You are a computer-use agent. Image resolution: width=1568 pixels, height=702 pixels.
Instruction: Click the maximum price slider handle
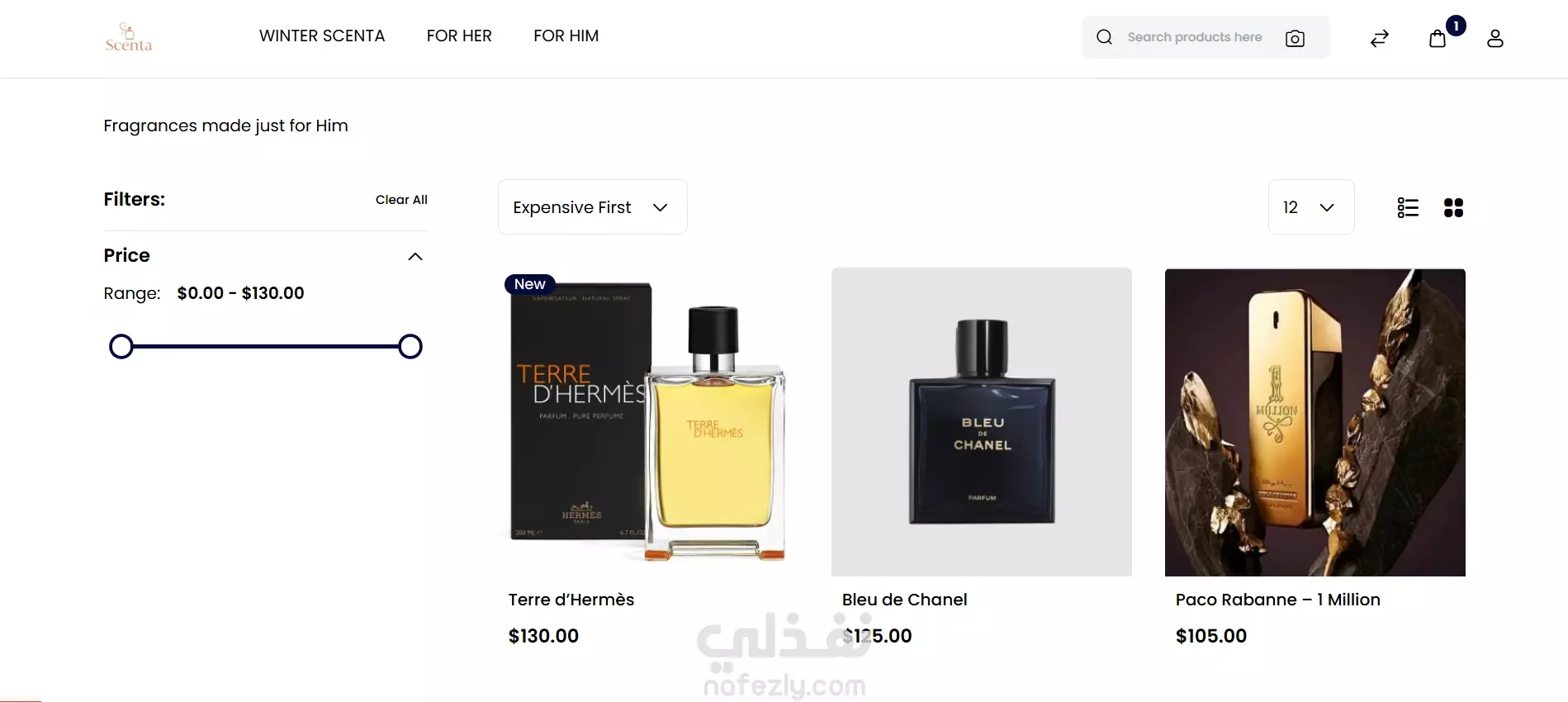click(x=410, y=346)
